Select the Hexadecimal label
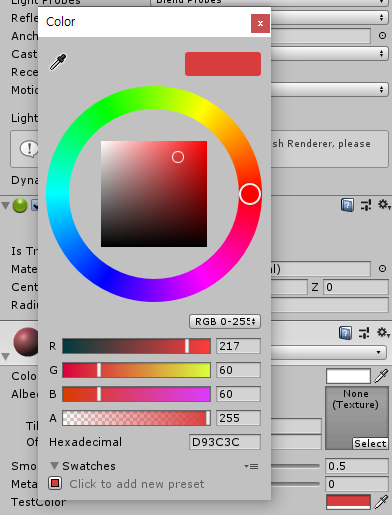Screen dimensions: 392x515 click(85, 442)
